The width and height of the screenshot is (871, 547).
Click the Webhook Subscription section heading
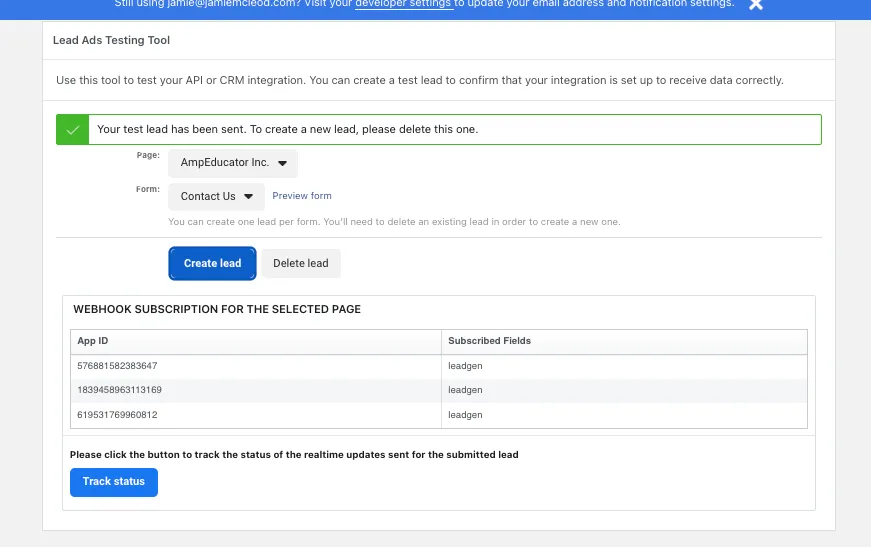tap(217, 309)
